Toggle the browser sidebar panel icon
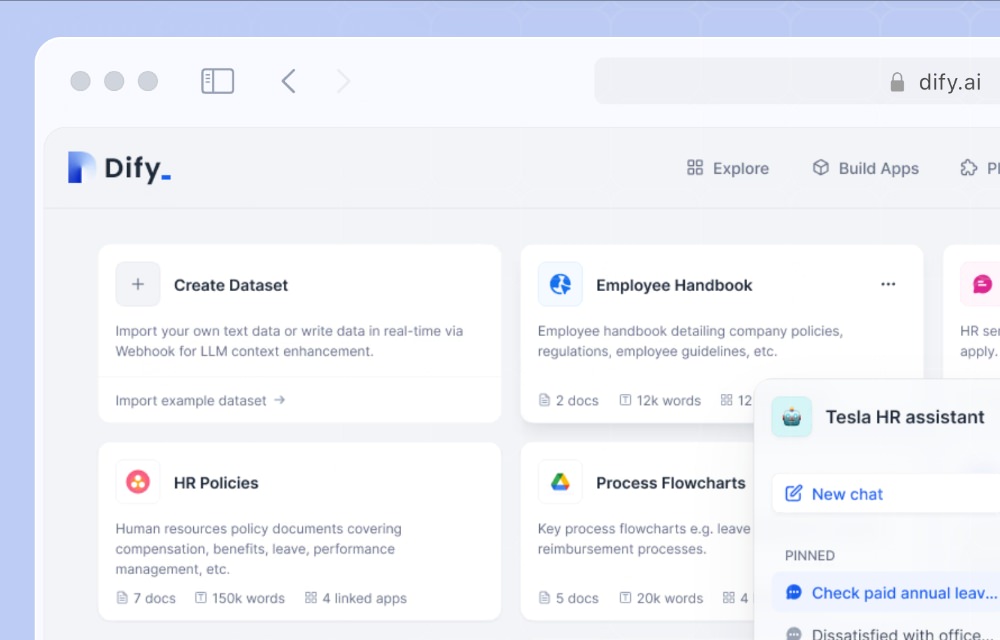This screenshot has width=1000, height=640. pyautogui.click(x=217, y=81)
